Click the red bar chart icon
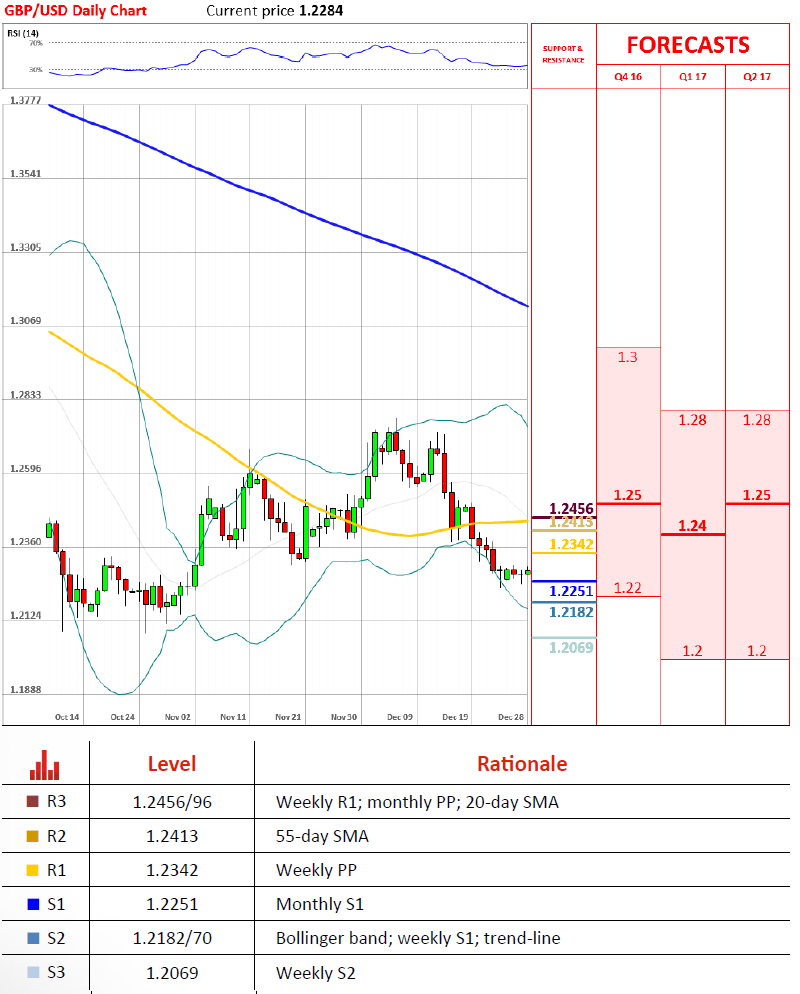This screenshot has height=994, width=800. coord(44,765)
